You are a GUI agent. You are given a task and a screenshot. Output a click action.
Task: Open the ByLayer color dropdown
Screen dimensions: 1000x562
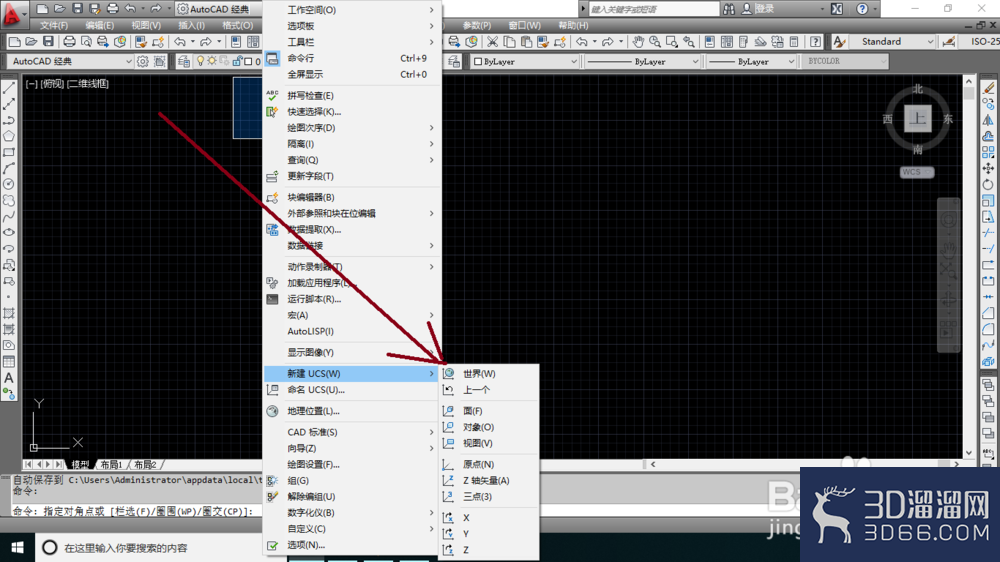(x=525, y=61)
